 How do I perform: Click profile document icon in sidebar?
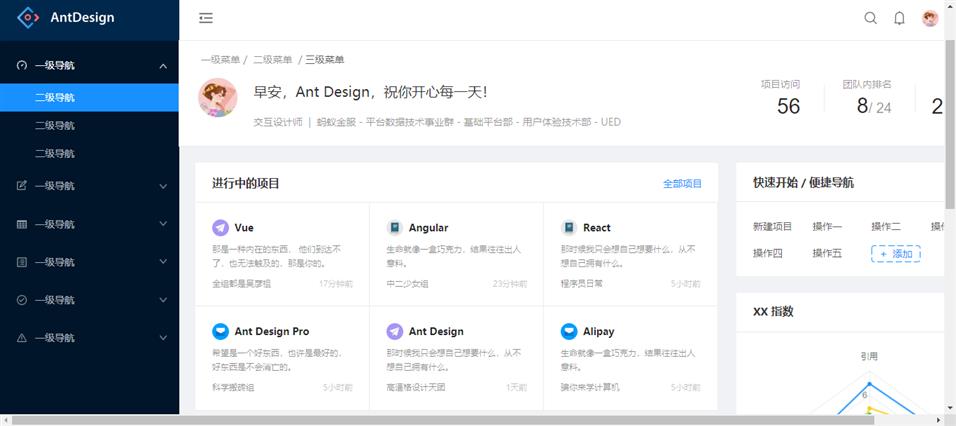tap(22, 262)
